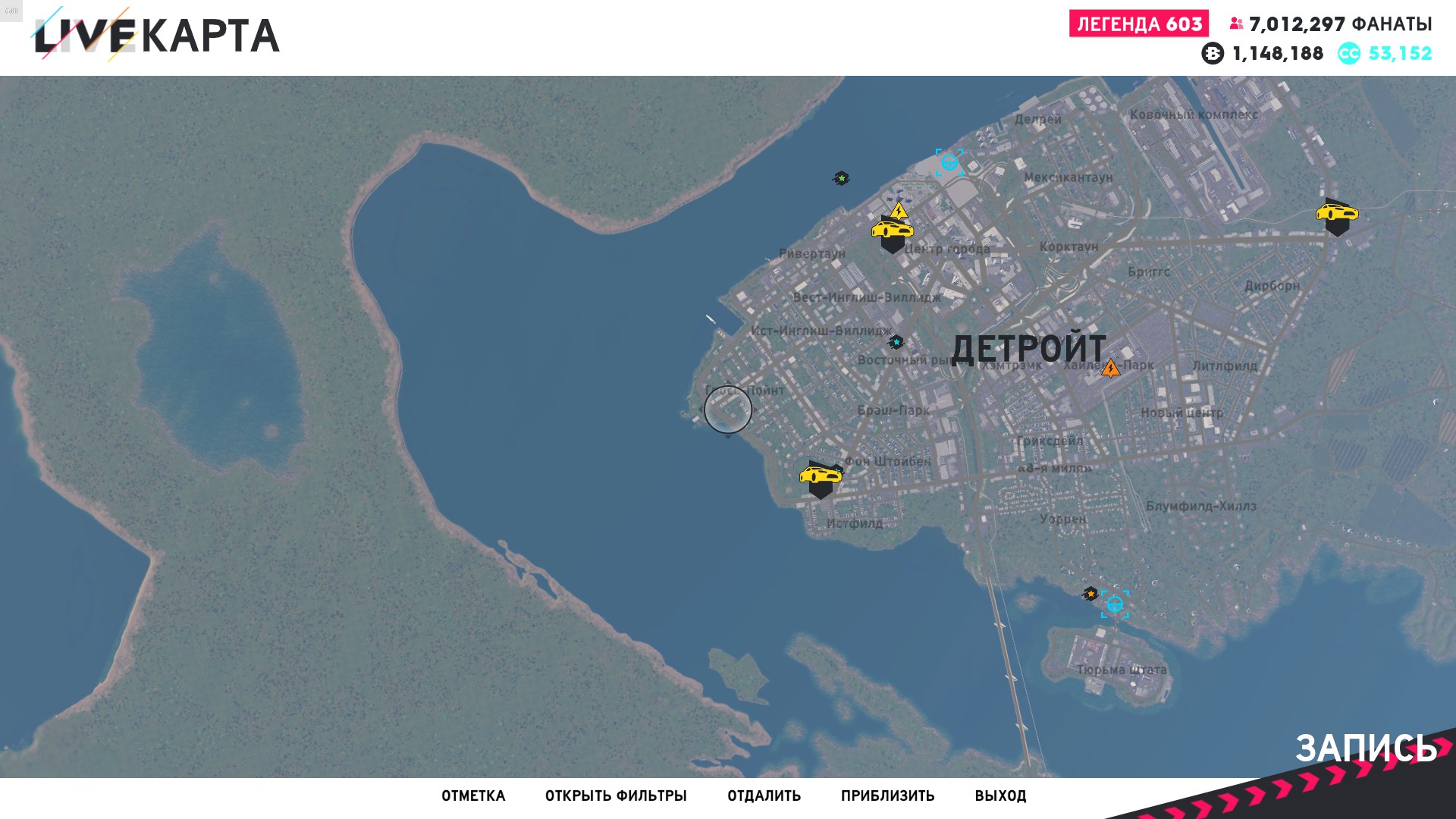Image resolution: width=1456 pixels, height=819 pixels.
Task: Click the Литлфилд district label
Action: (x=1224, y=366)
